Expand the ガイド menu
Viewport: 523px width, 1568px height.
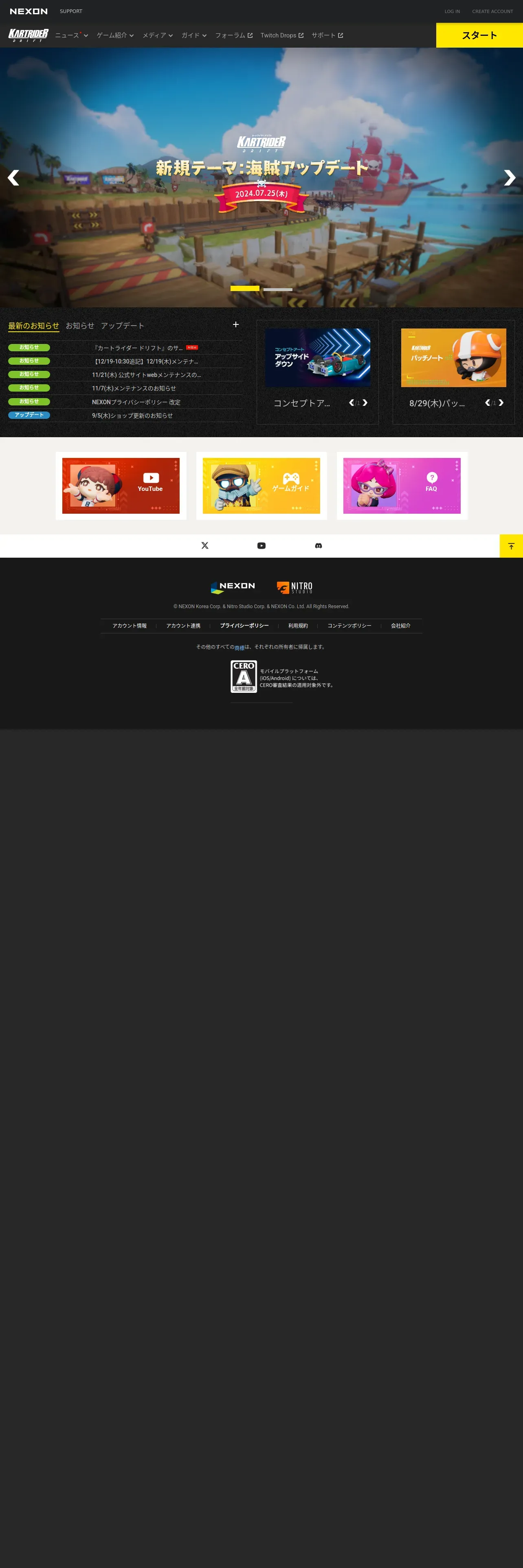[194, 35]
